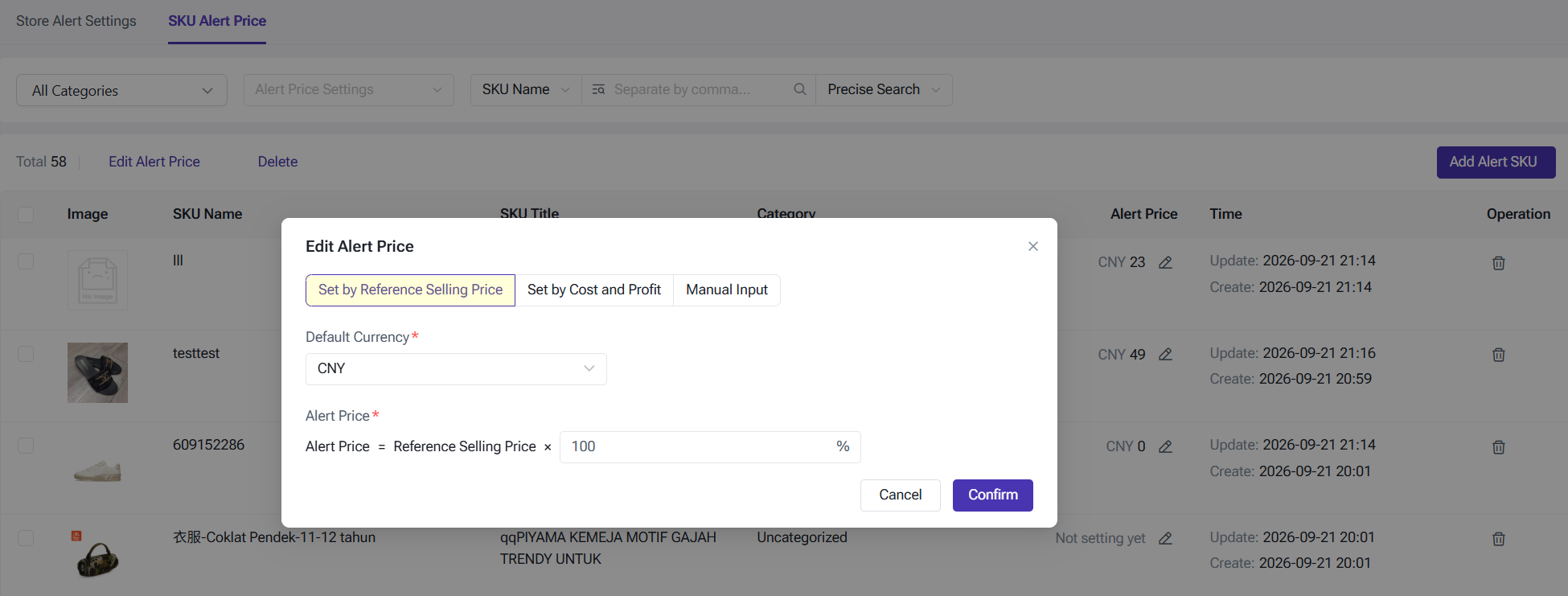Open the Default Currency CNY dropdown
The height and width of the screenshot is (596, 1568).
(456, 369)
